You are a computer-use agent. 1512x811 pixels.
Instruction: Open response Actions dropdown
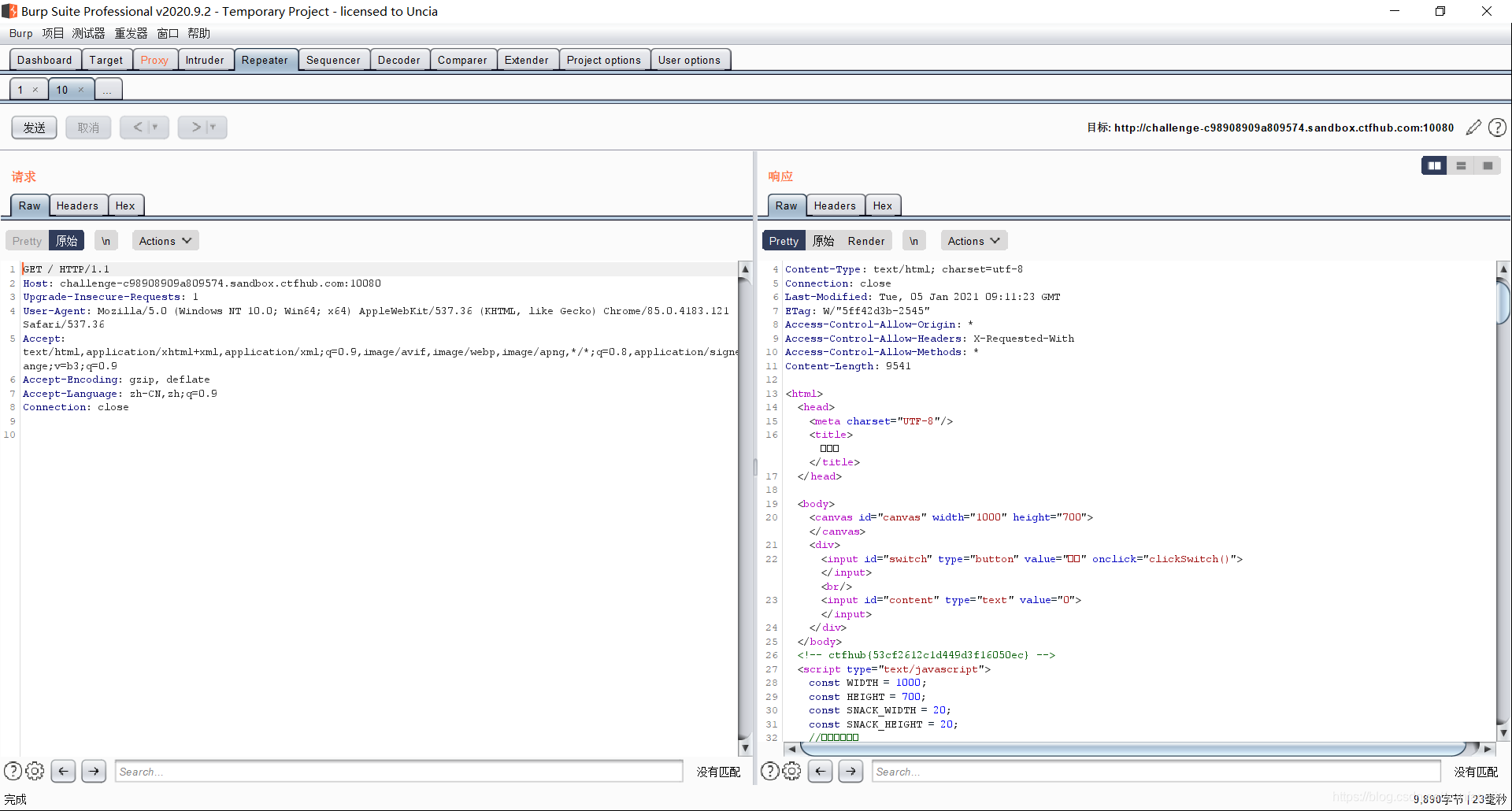click(x=974, y=241)
